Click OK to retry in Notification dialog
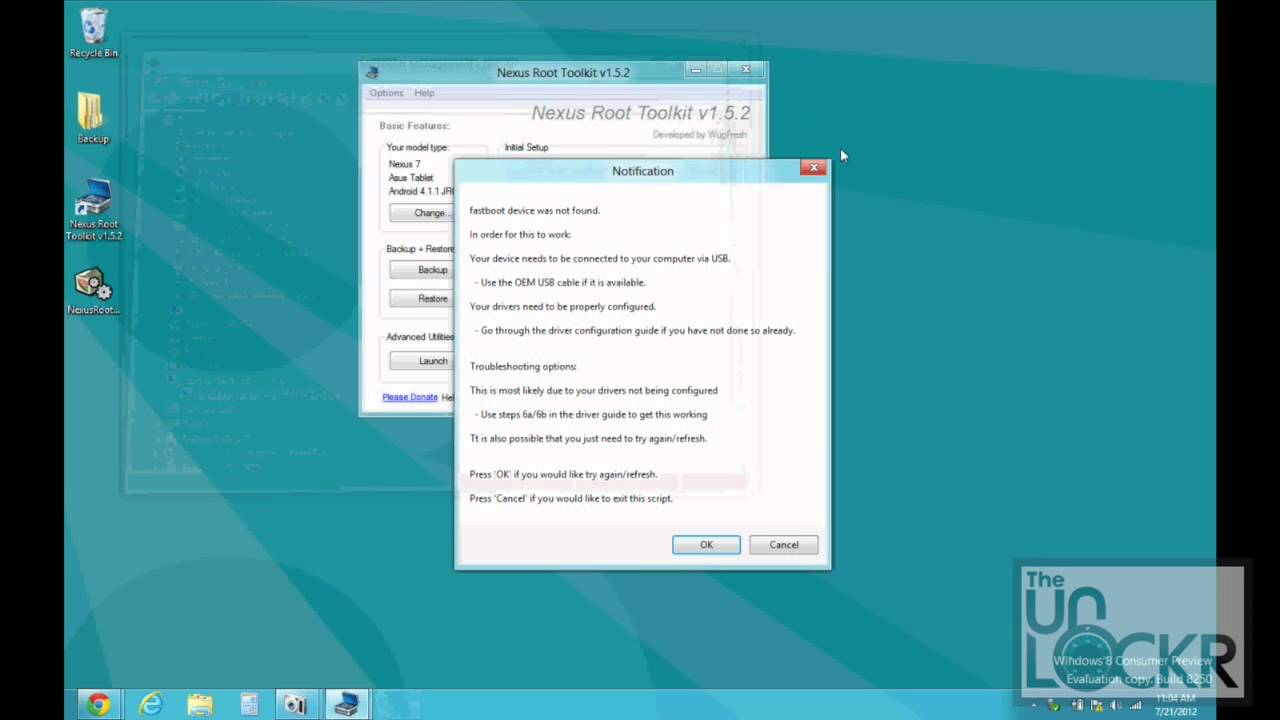The height and width of the screenshot is (720, 1280). pyautogui.click(x=706, y=545)
